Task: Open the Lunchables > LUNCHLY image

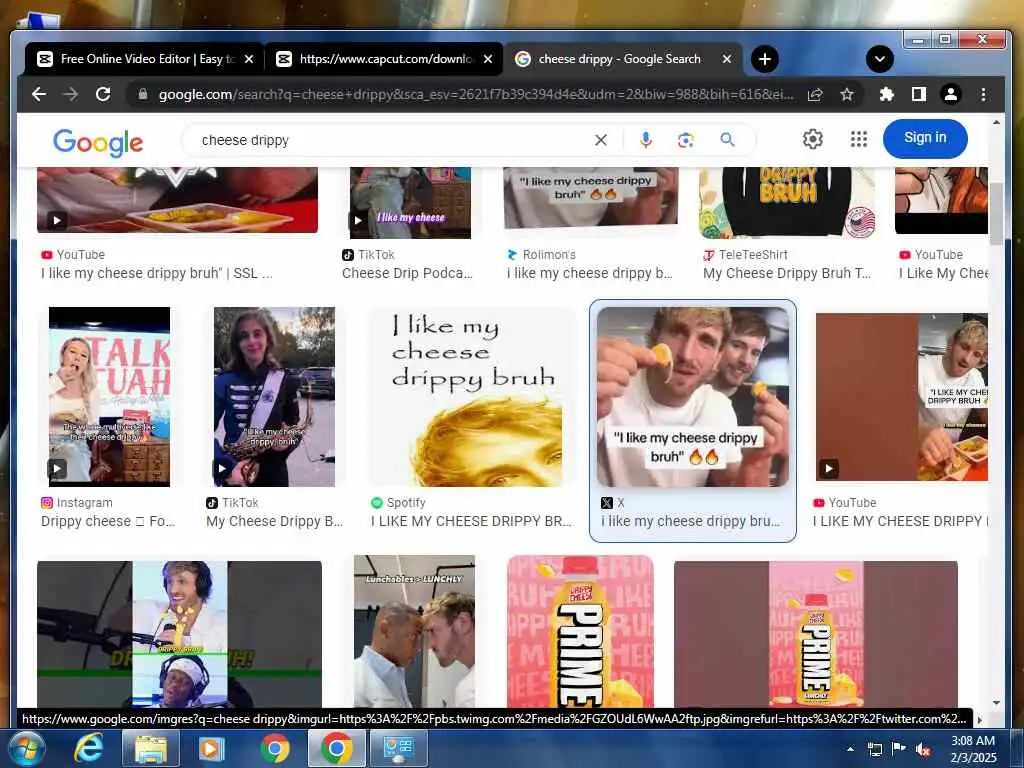Action: (x=415, y=631)
